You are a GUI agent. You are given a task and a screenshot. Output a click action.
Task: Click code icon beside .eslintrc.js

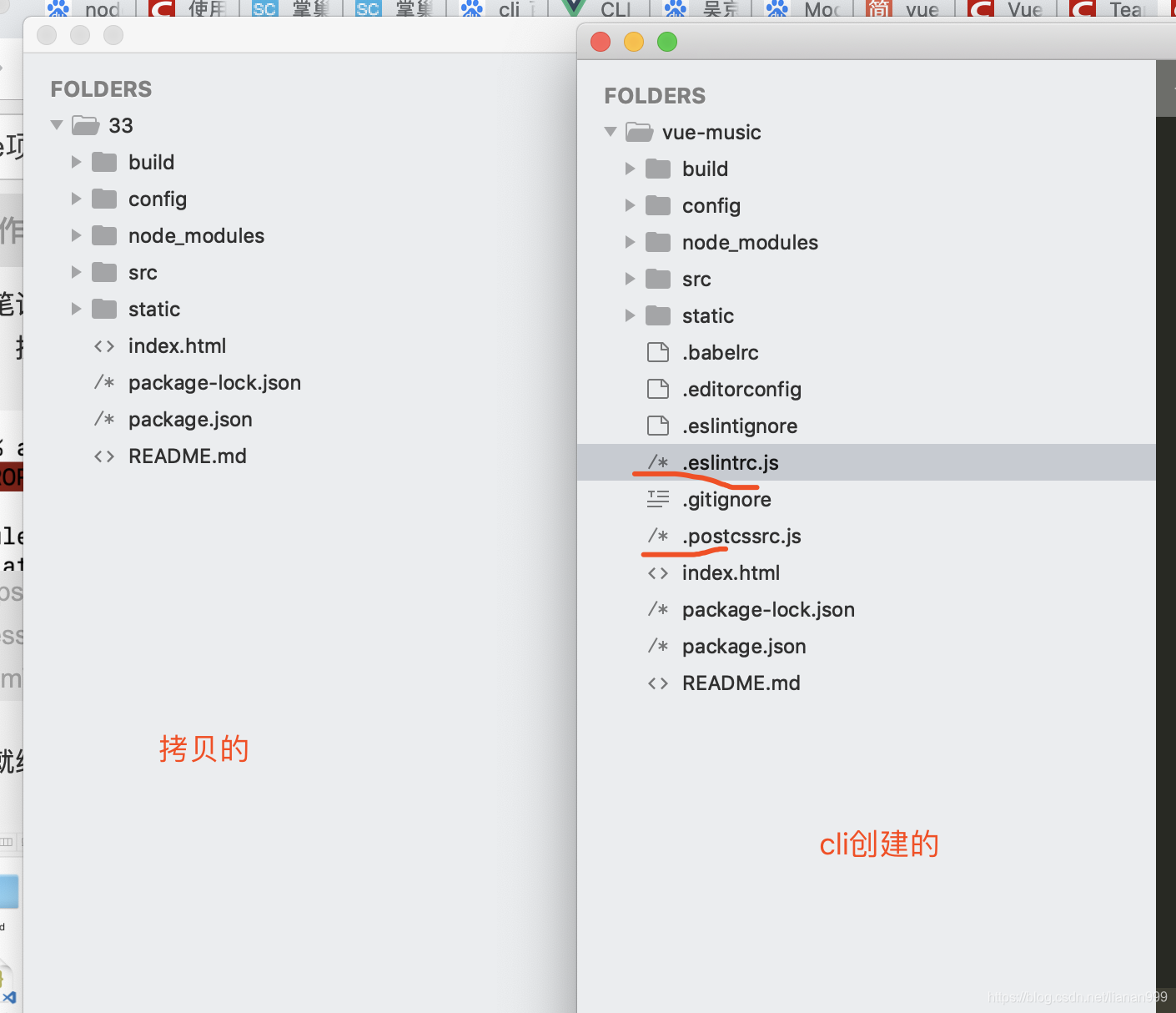click(x=658, y=462)
